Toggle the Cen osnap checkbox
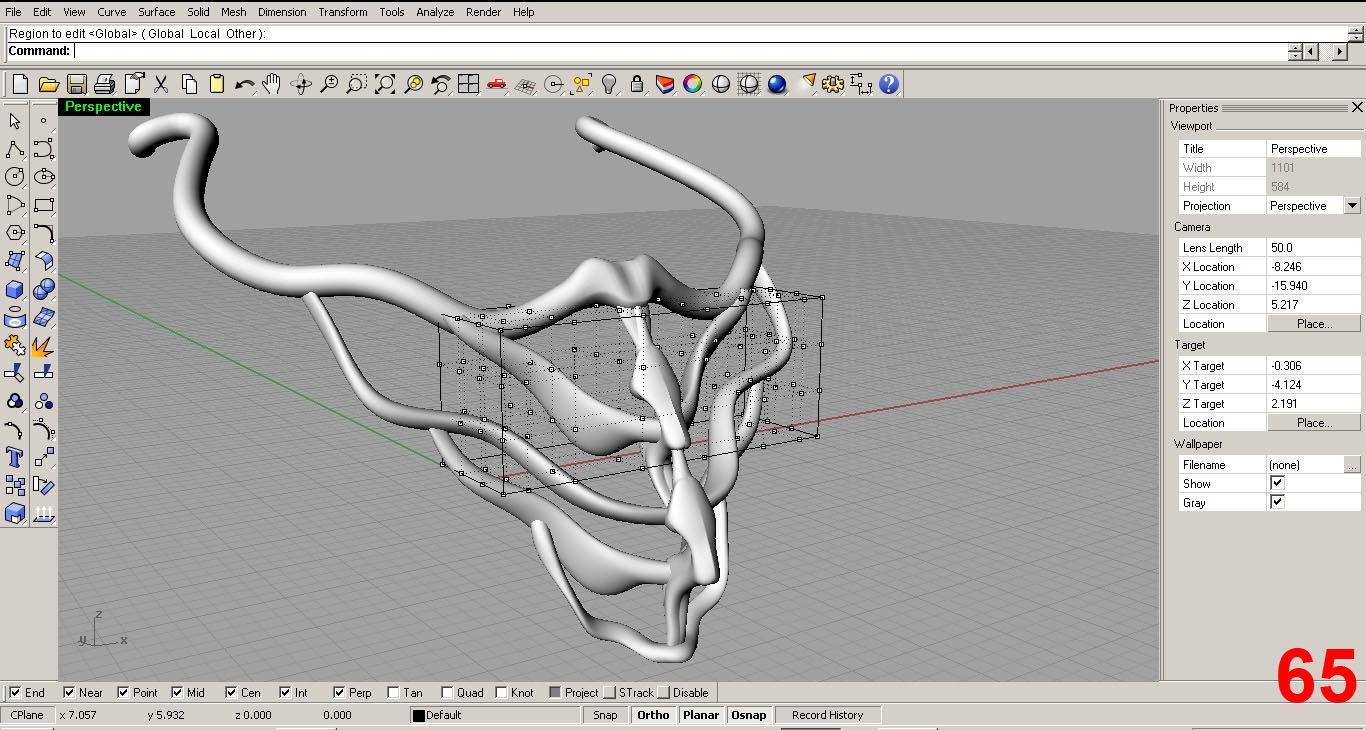Screen dimensions: 1366x730 pyautogui.click(x=231, y=692)
